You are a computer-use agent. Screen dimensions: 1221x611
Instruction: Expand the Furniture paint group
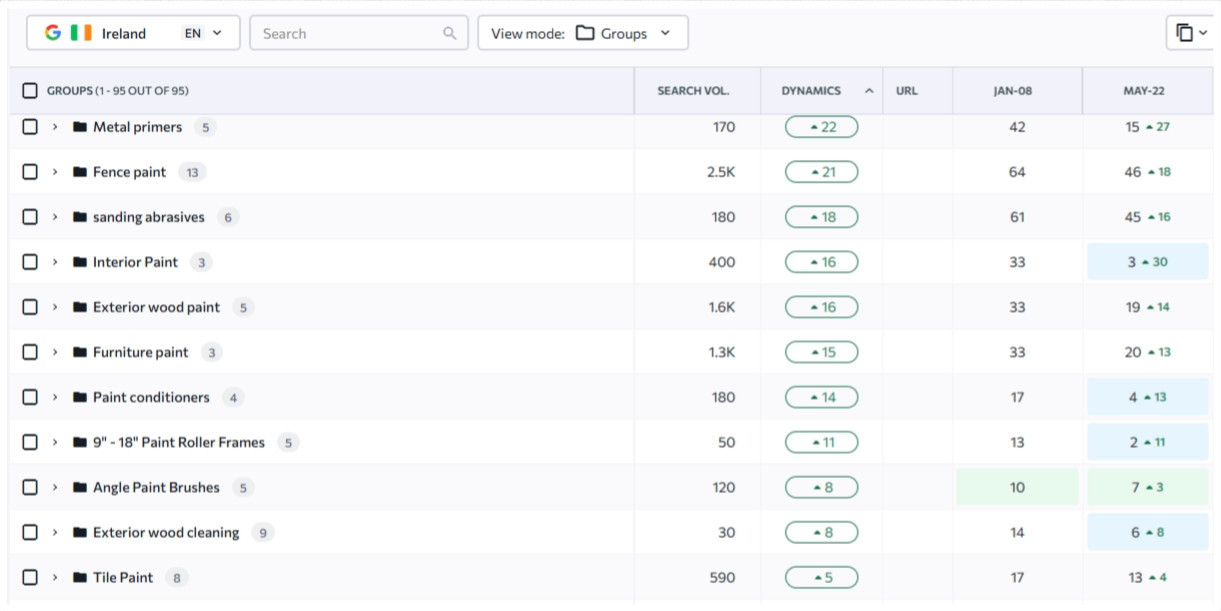(x=55, y=352)
